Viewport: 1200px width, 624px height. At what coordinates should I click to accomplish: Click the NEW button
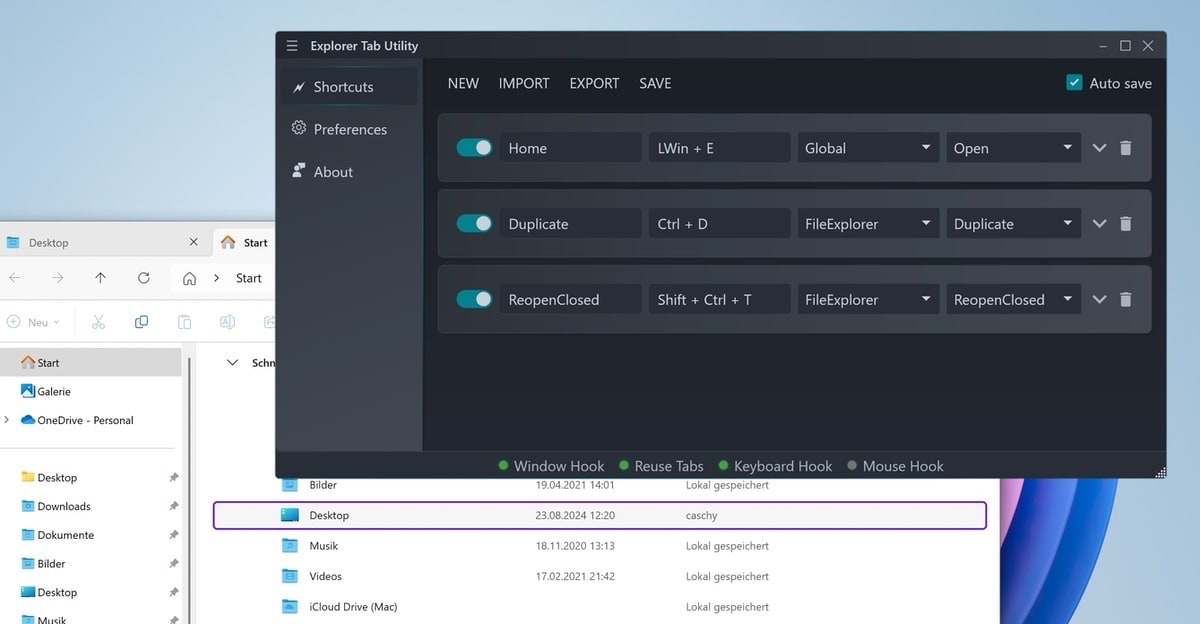tap(463, 83)
